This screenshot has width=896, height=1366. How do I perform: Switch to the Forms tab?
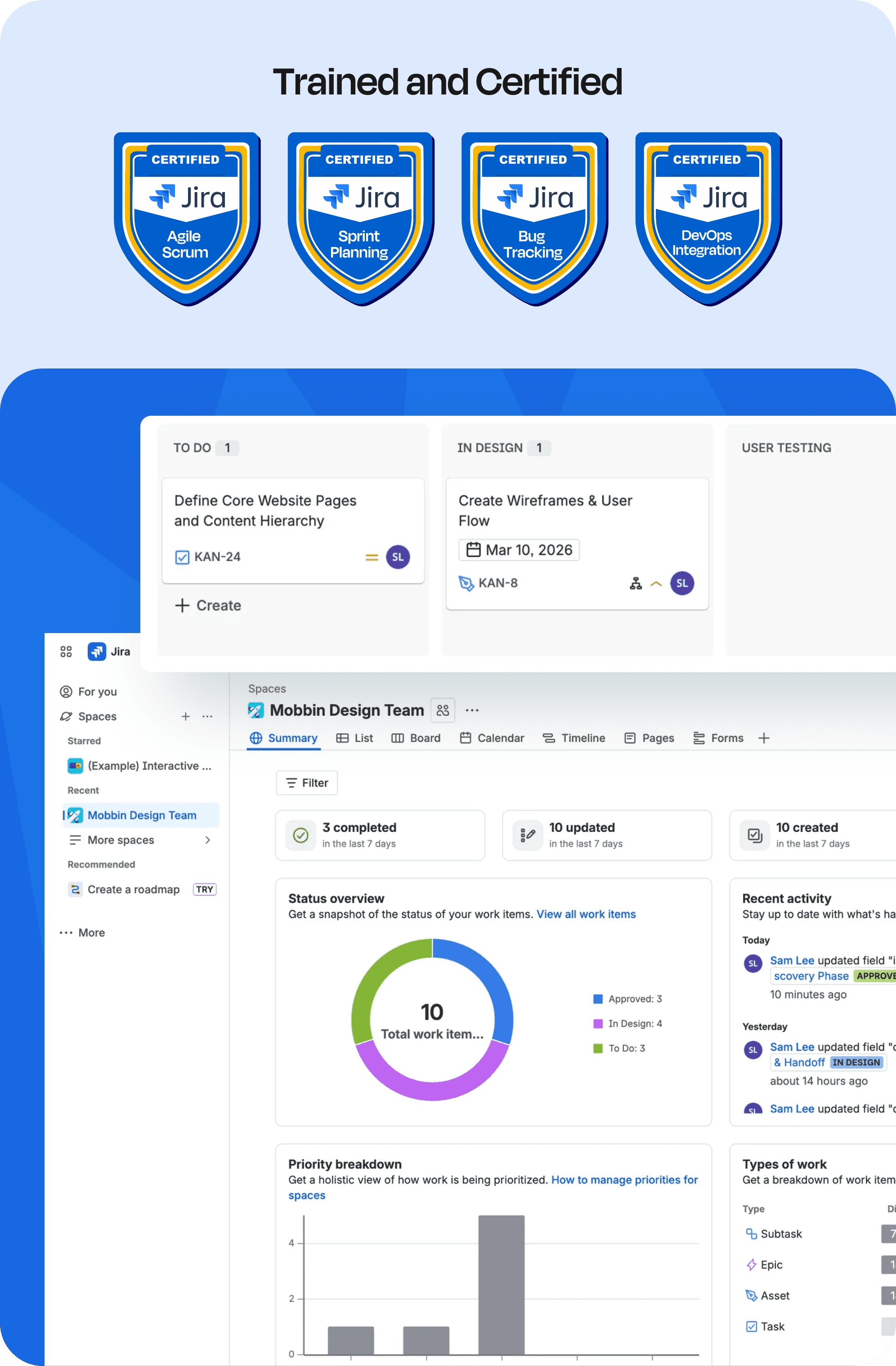pyautogui.click(x=718, y=738)
